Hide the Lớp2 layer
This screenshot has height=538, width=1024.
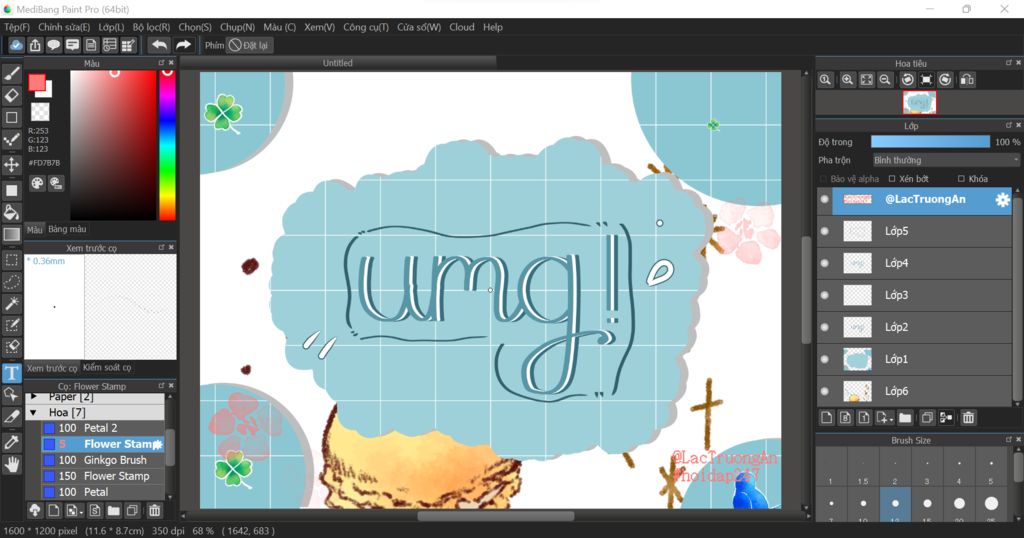coord(825,327)
